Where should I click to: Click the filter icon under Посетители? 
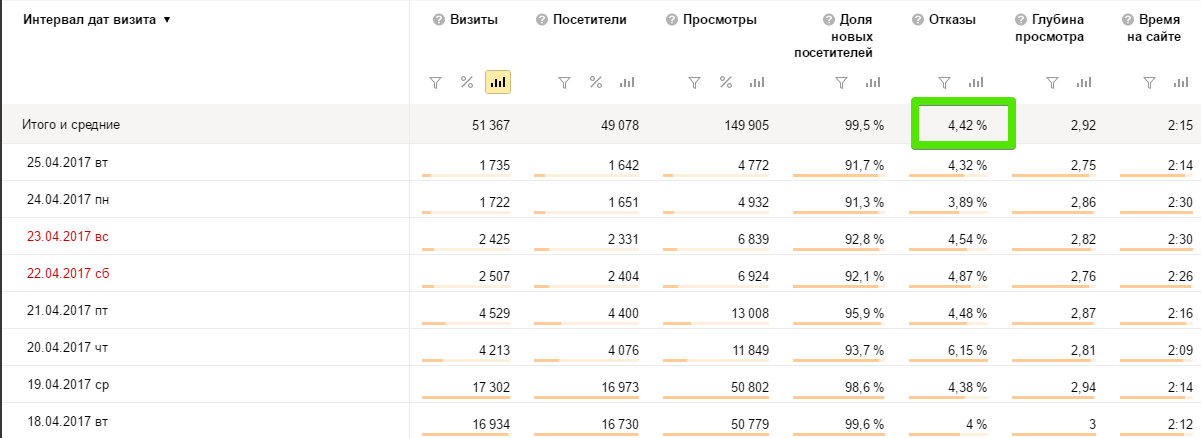(x=564, y=82)
